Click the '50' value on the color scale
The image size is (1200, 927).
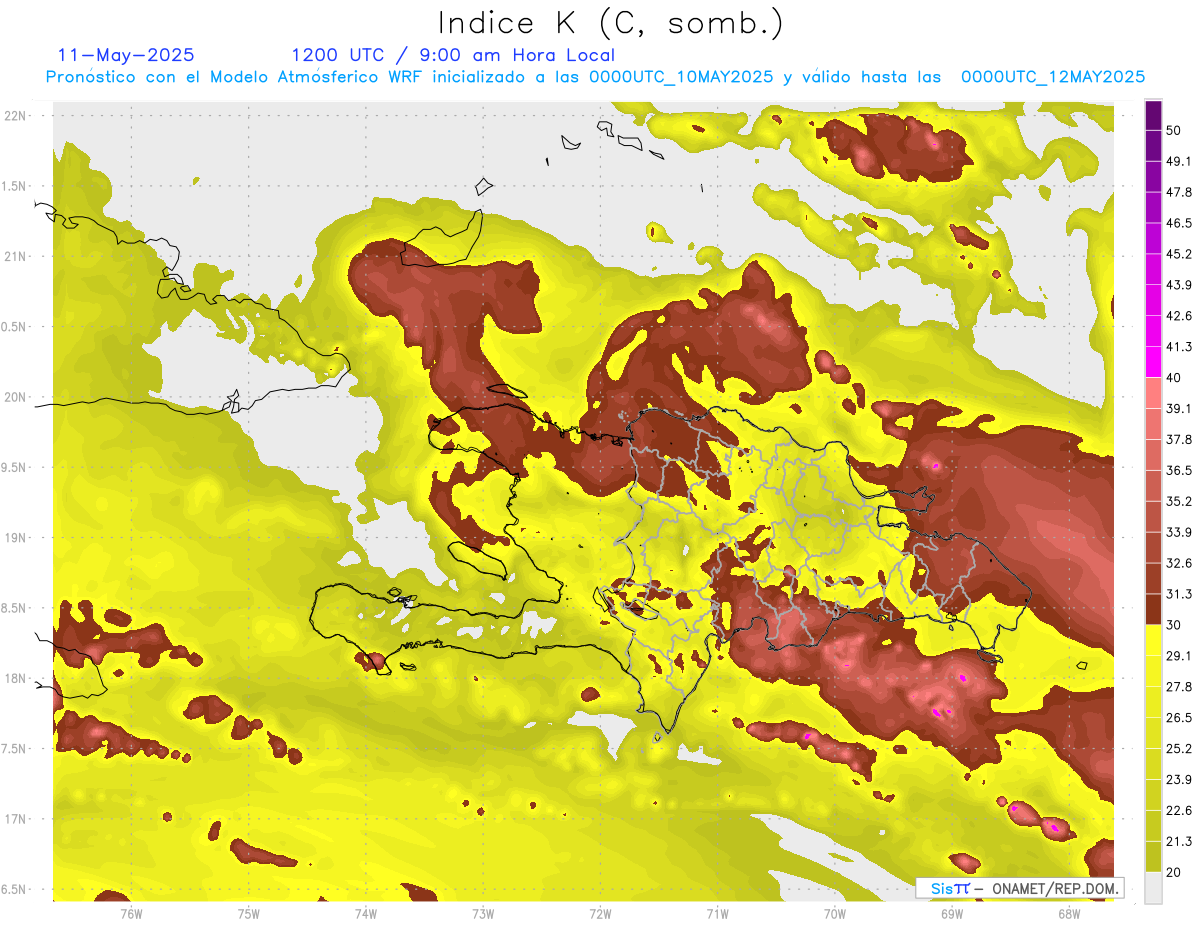click(1174, 130)
